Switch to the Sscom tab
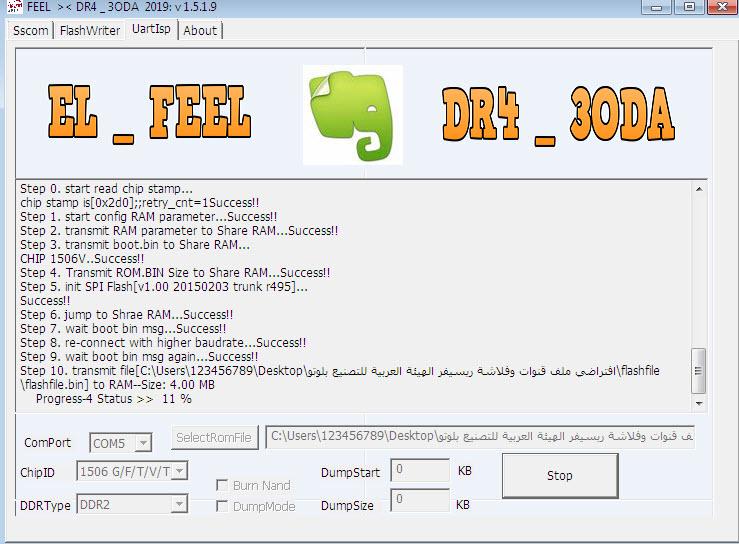Image resolution: width=739 pixels, height=544 pixels. [x=31, y=31]
